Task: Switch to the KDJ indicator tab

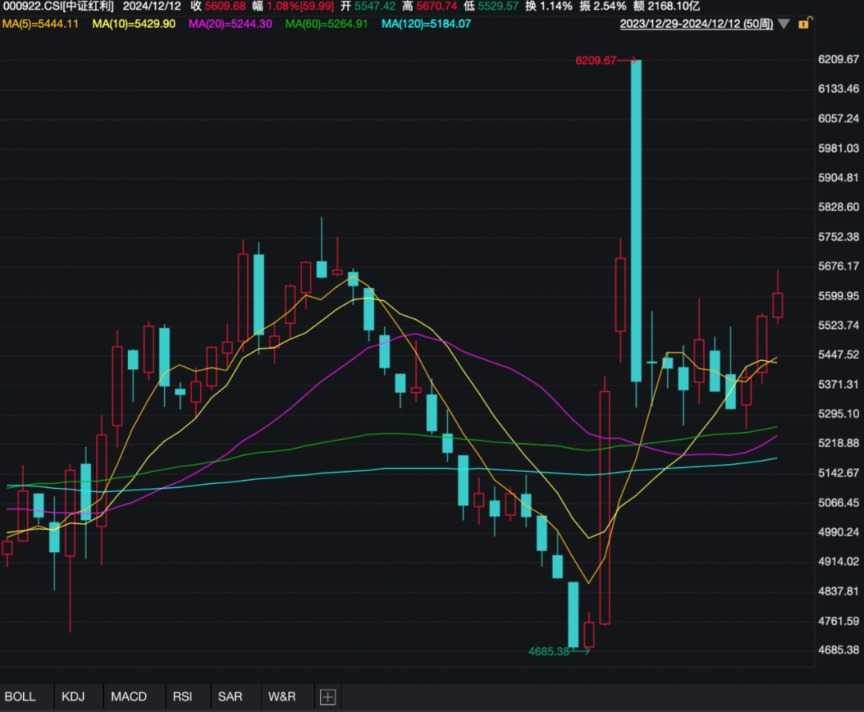Action: [73, 697]
